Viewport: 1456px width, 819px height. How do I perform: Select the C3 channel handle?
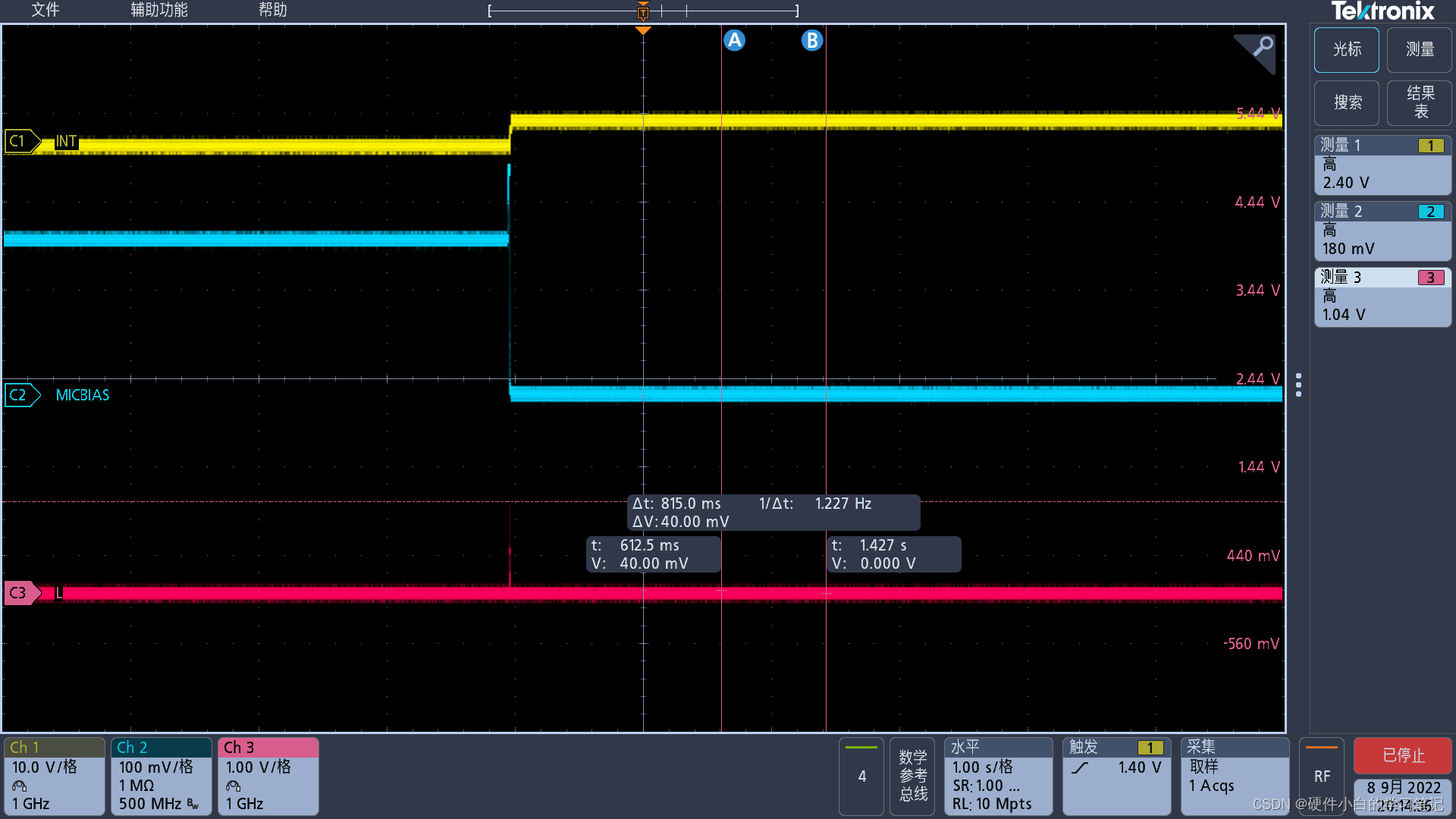pyautogui.click(x=22, y=593)
